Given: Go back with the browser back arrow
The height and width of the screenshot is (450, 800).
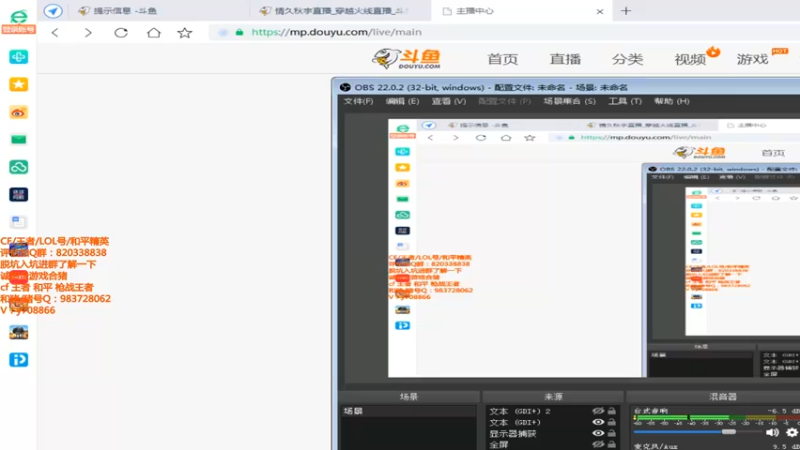Looking at the screenshot, I should (55, 33).
